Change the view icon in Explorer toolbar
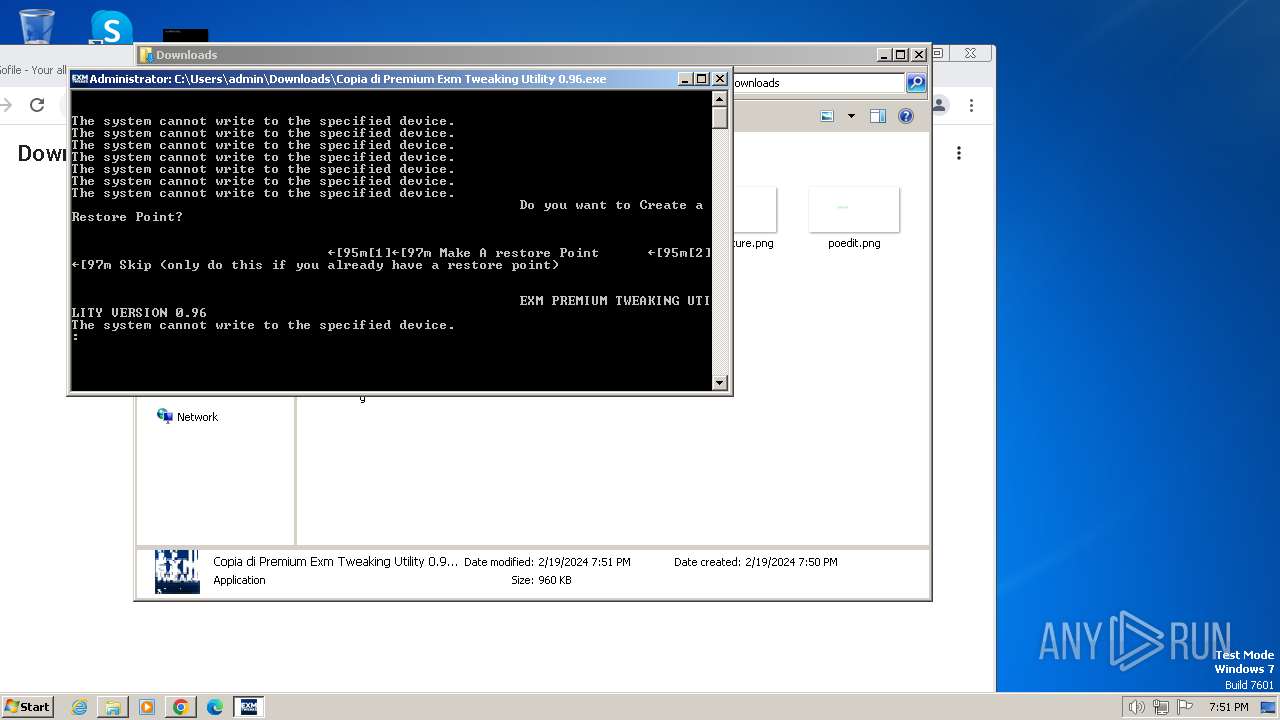Screen dimensions: 1280x720 click(x=827, y=116)
